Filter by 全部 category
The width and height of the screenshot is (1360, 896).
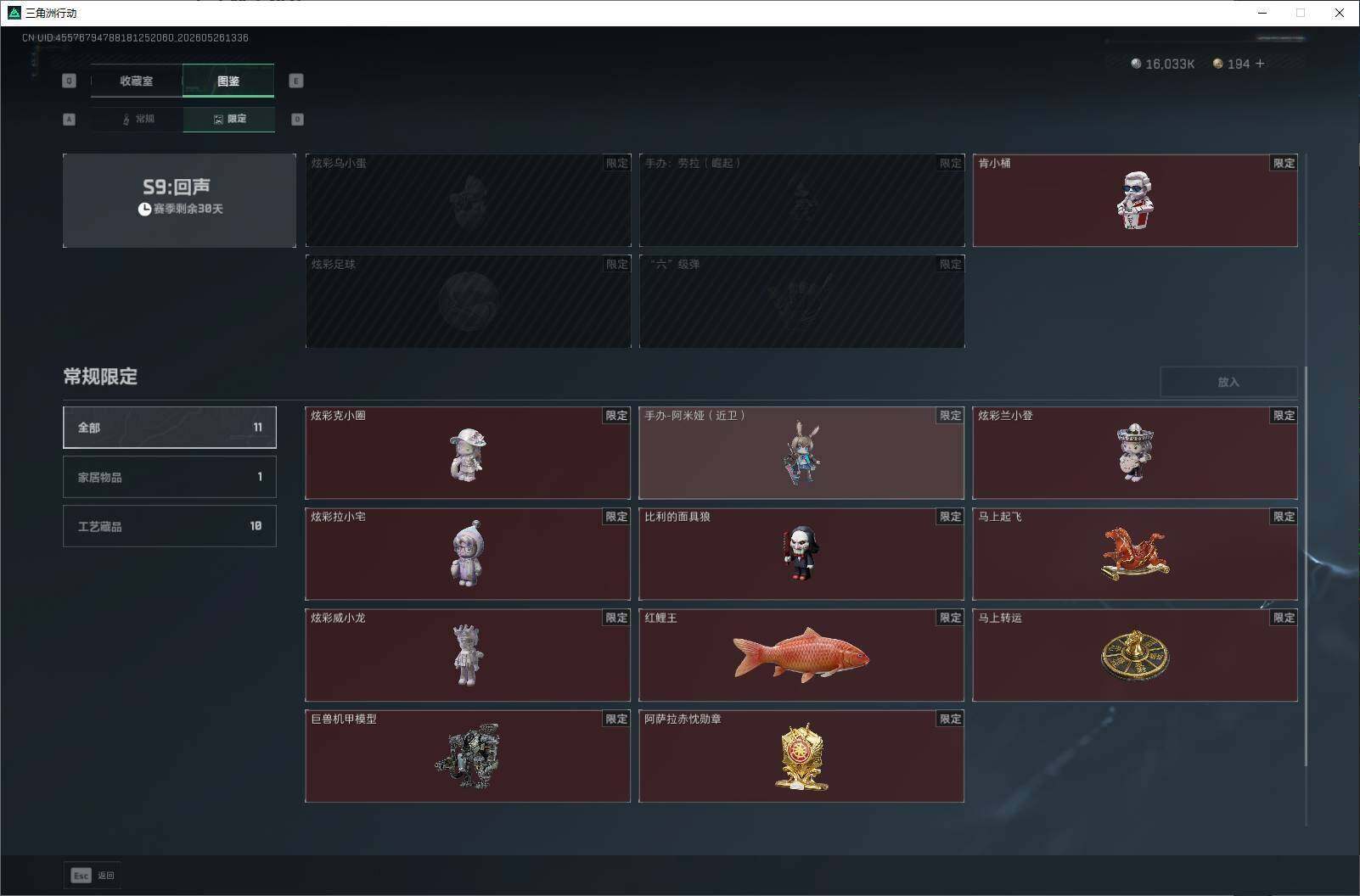[x=170, y=427]
